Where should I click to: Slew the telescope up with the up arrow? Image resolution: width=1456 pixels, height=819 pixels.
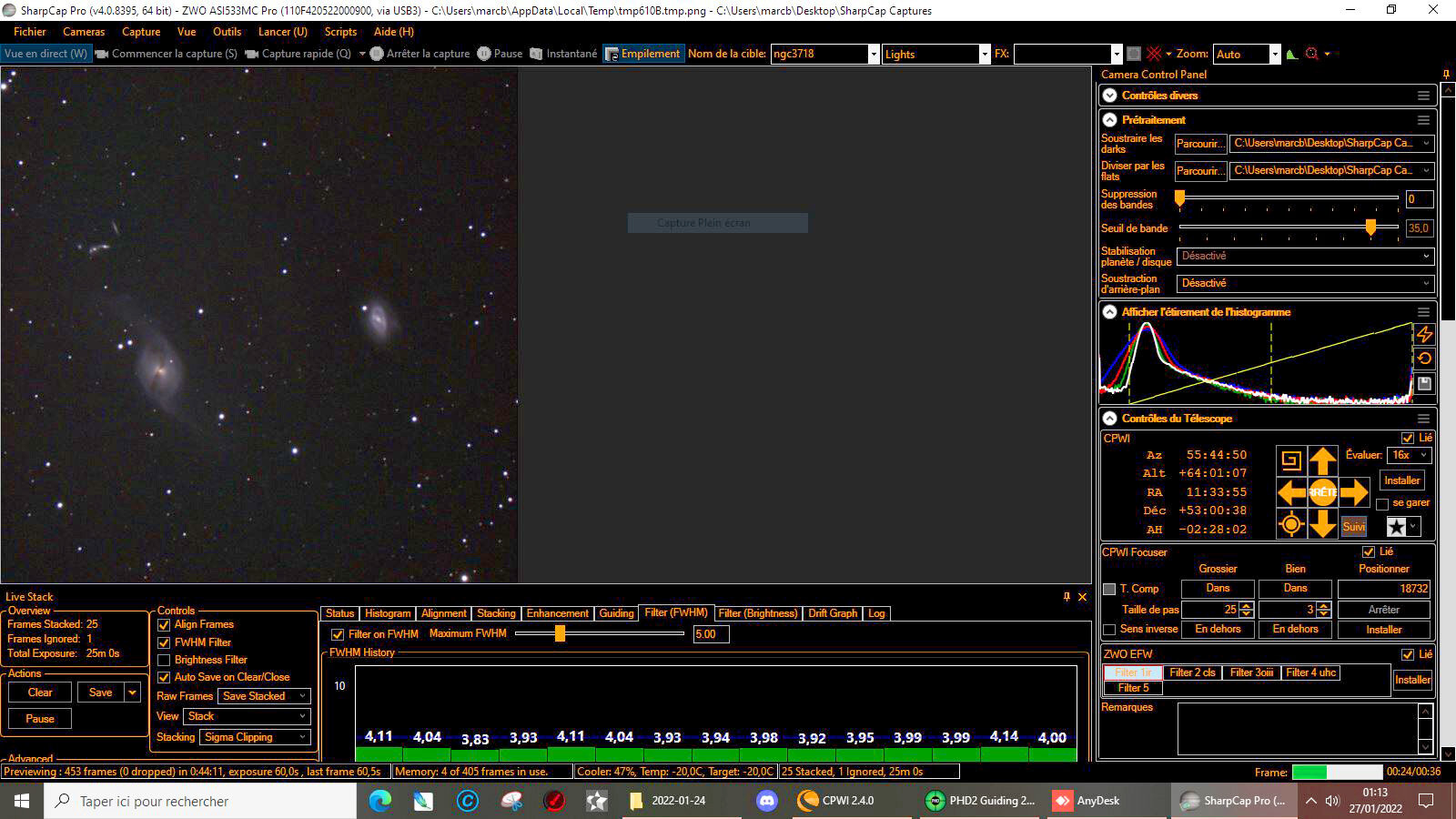pyautogui.click(x=1322, y=460)
